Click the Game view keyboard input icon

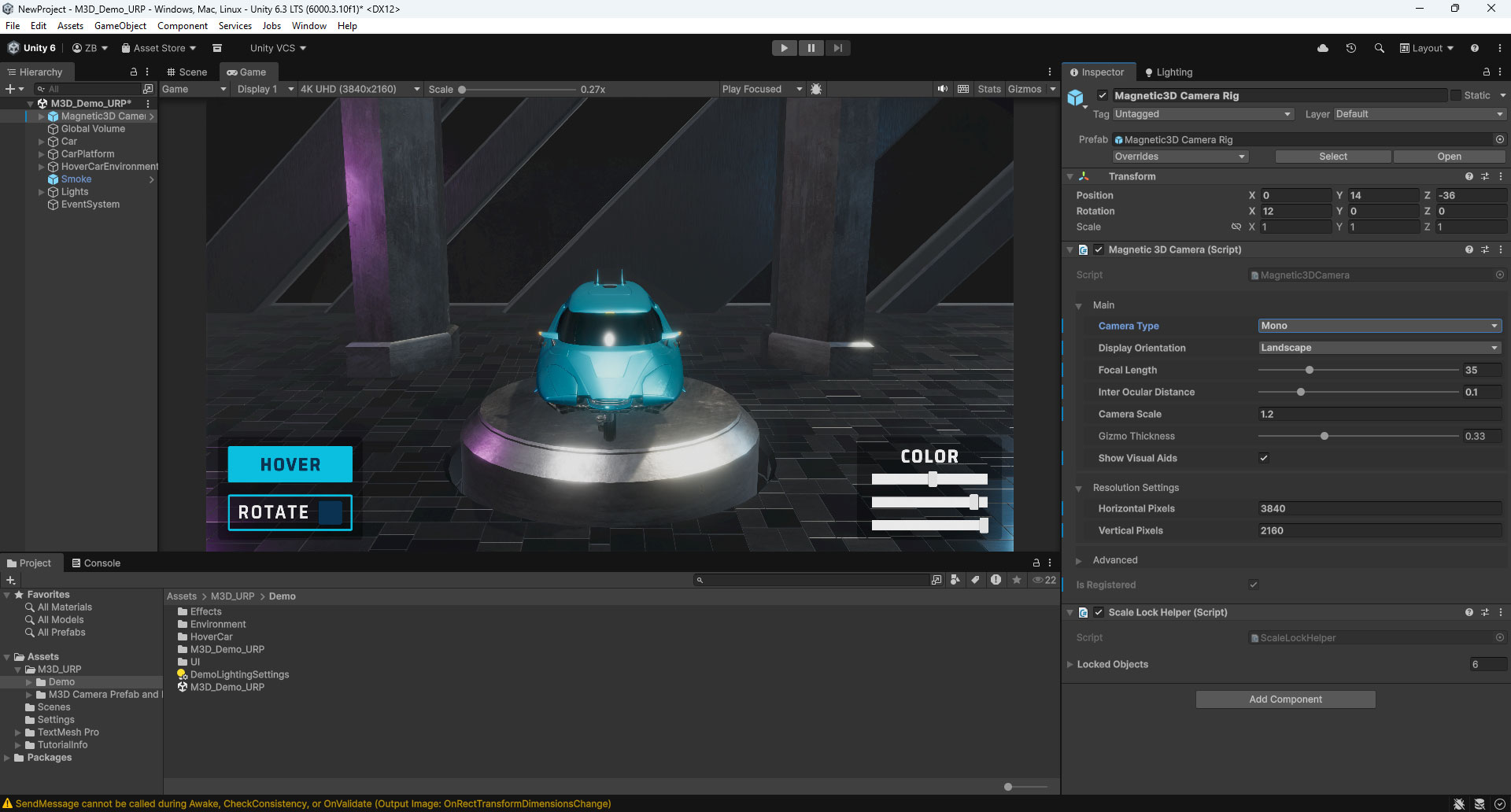[963, 88]
